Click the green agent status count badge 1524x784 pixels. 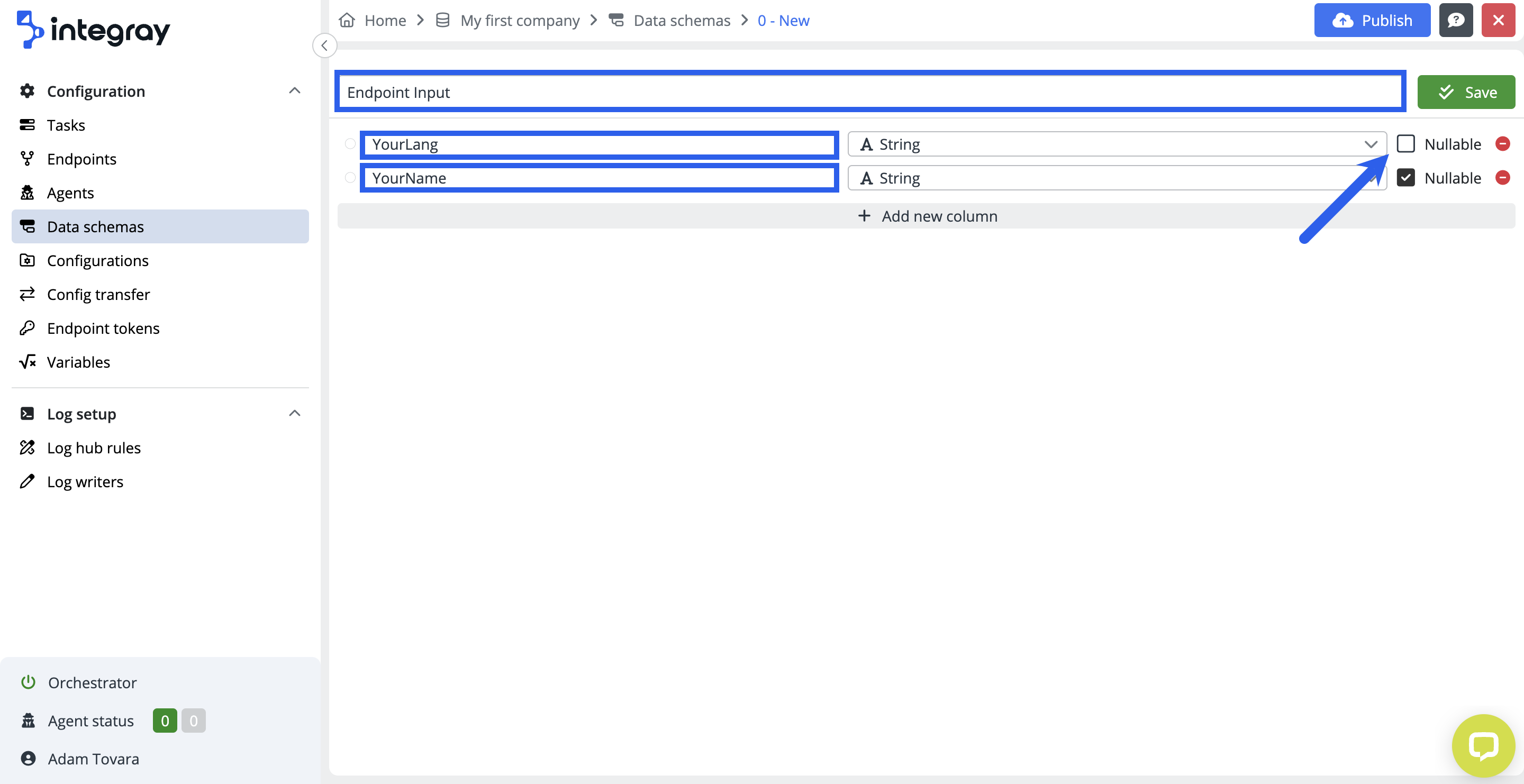click(165, 720)
